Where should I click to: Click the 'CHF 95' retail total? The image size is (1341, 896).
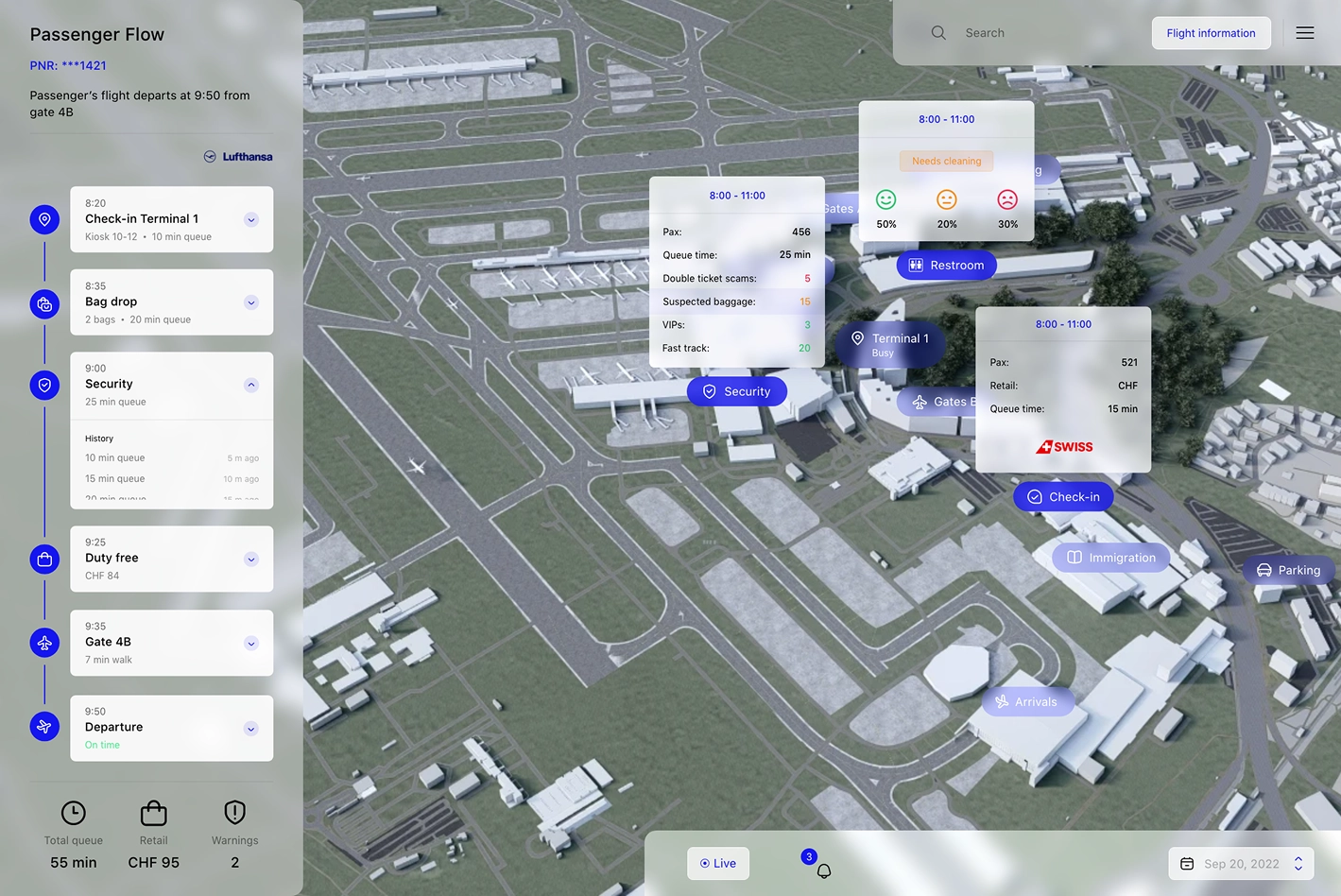pyautogui.click(x=153, y=862)
